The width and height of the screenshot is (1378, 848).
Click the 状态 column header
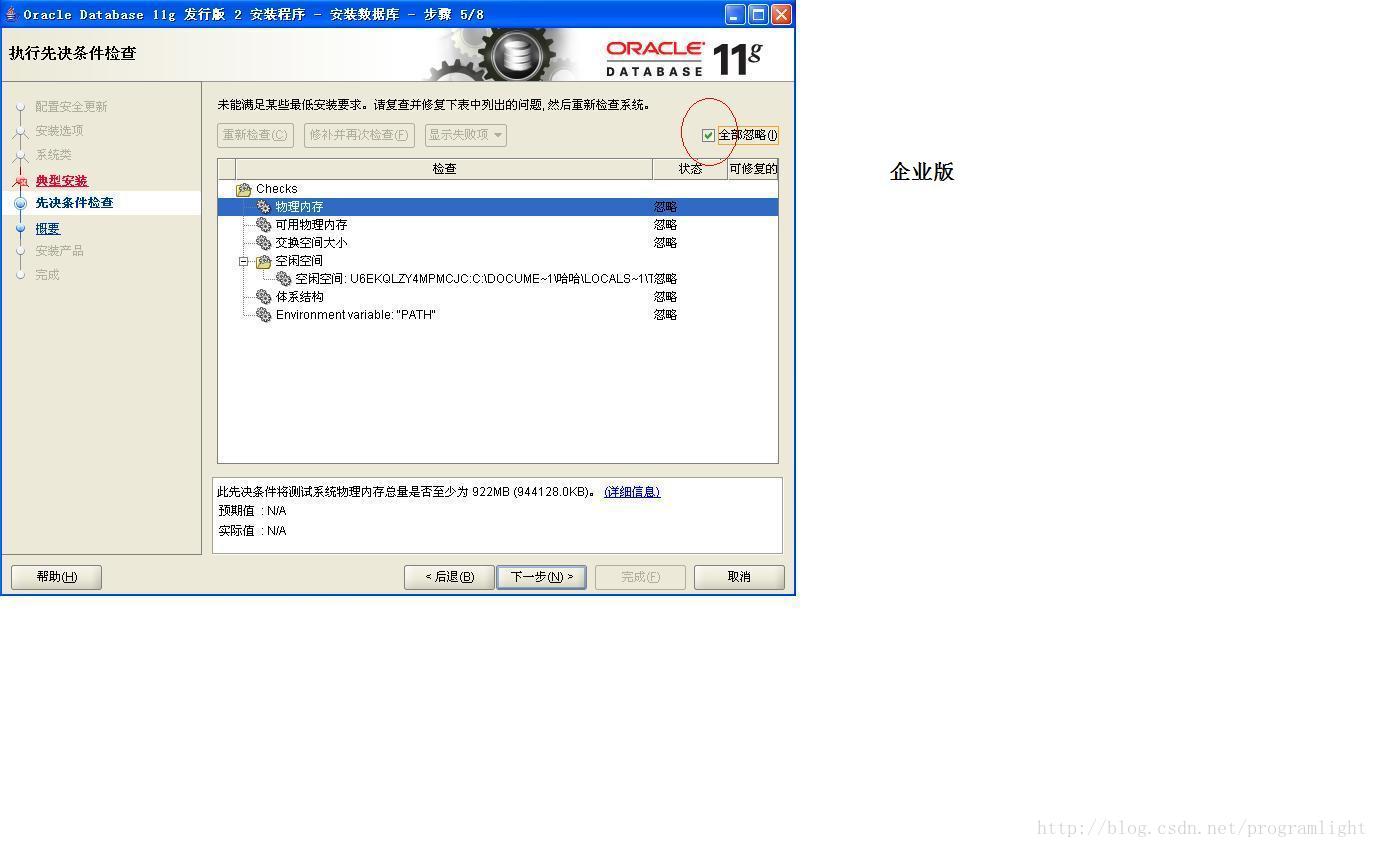coord(690,169)
